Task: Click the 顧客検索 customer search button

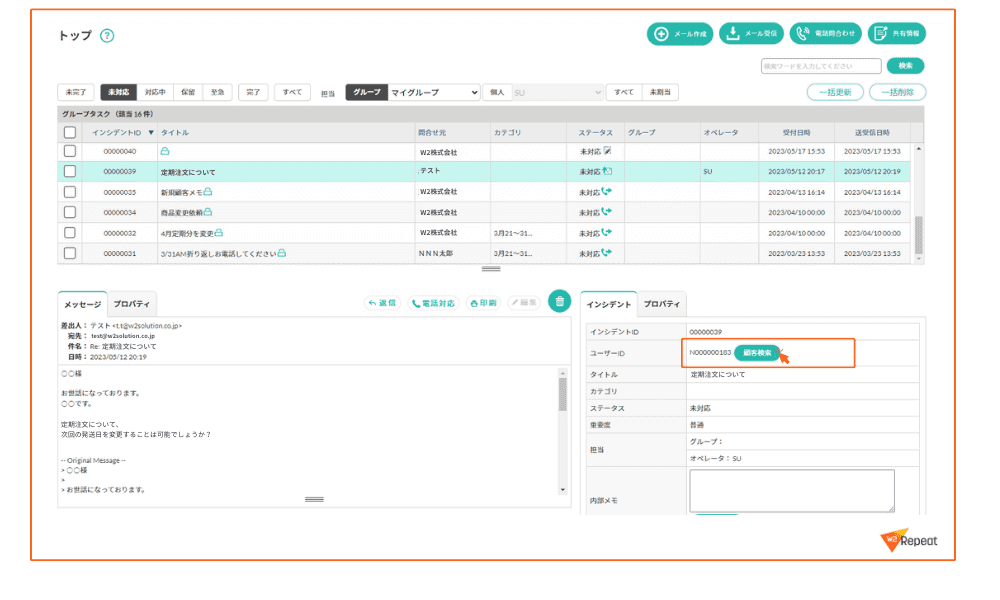Action: click(757, 353)
